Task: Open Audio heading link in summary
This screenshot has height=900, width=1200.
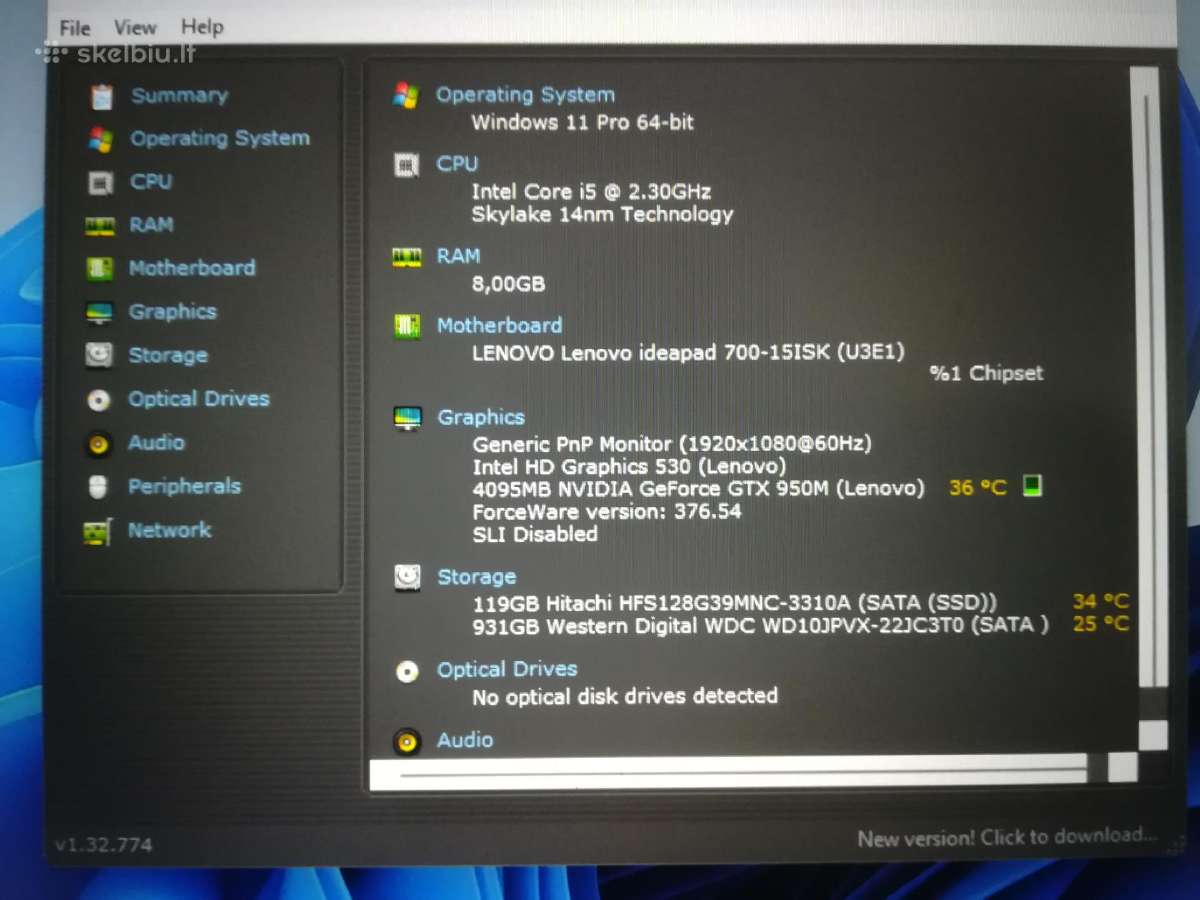Action: pyautogui.click(x=465, y=740)
